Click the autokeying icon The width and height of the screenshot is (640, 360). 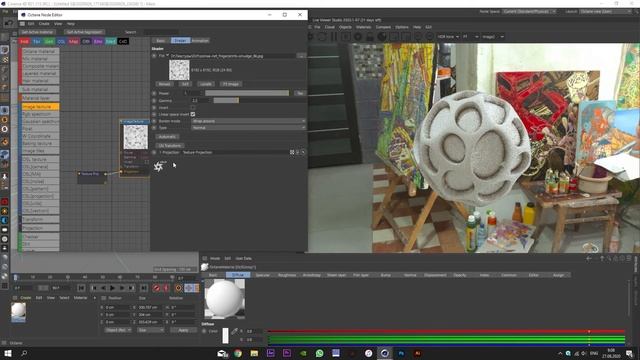pyautogui.click(x=166, y=288)
